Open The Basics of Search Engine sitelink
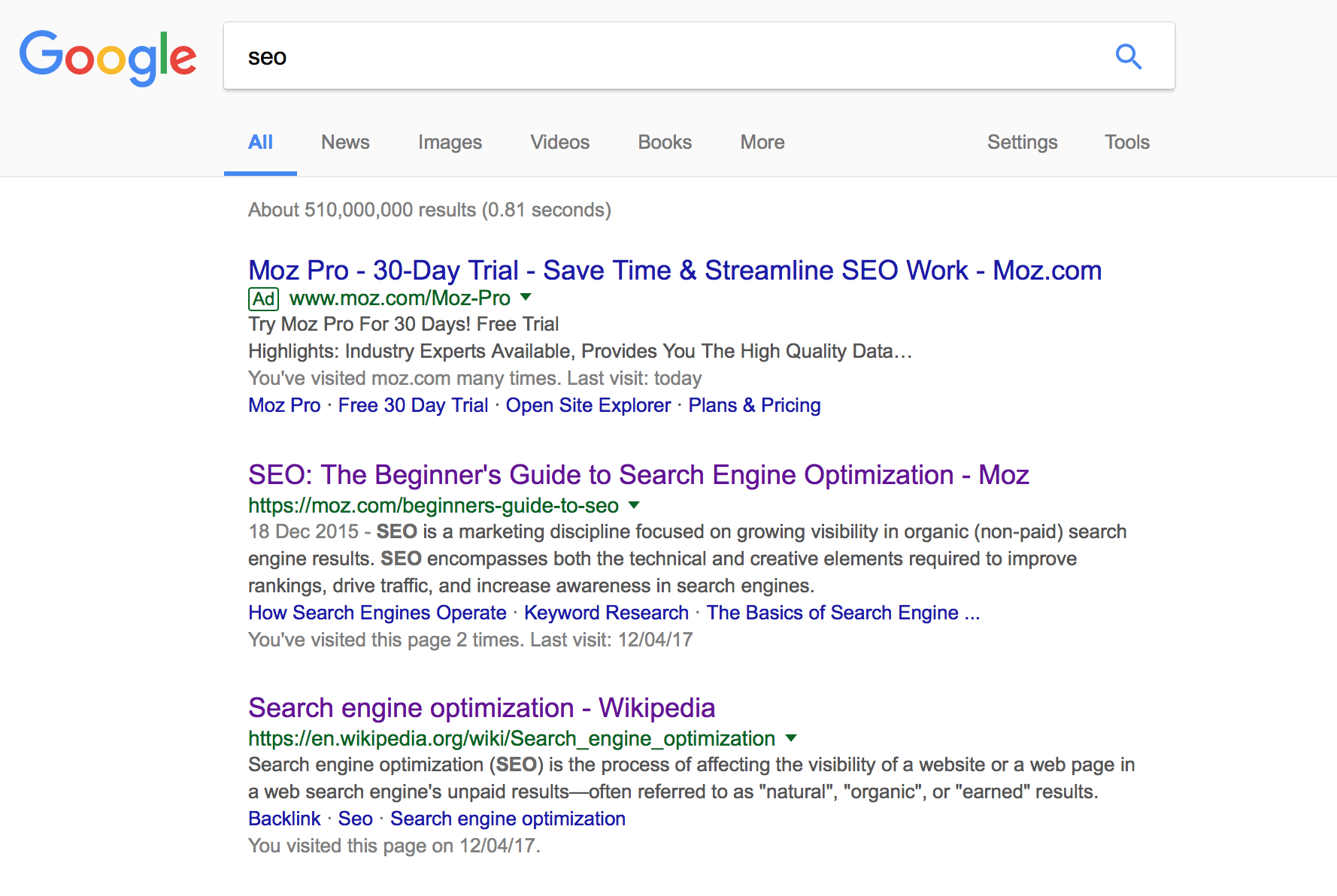The width and height of the screenshot is (1337, 896). (843, 613)
